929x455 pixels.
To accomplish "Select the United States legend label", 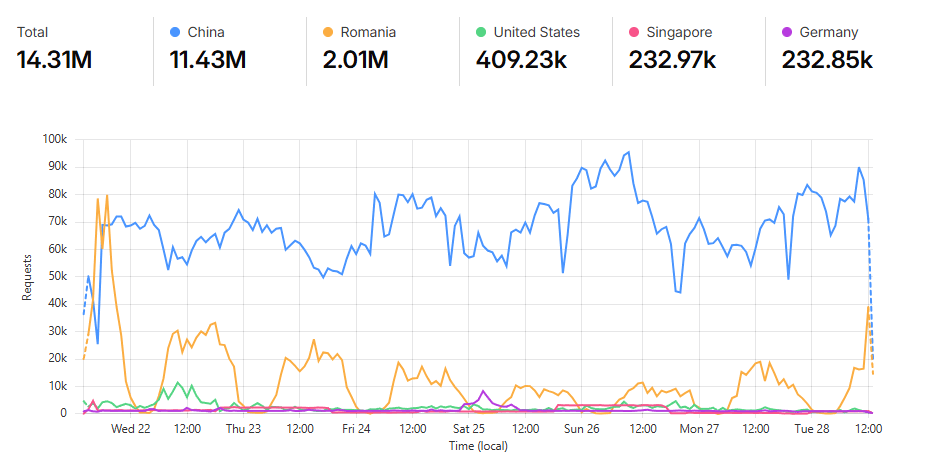I will 536,32.
